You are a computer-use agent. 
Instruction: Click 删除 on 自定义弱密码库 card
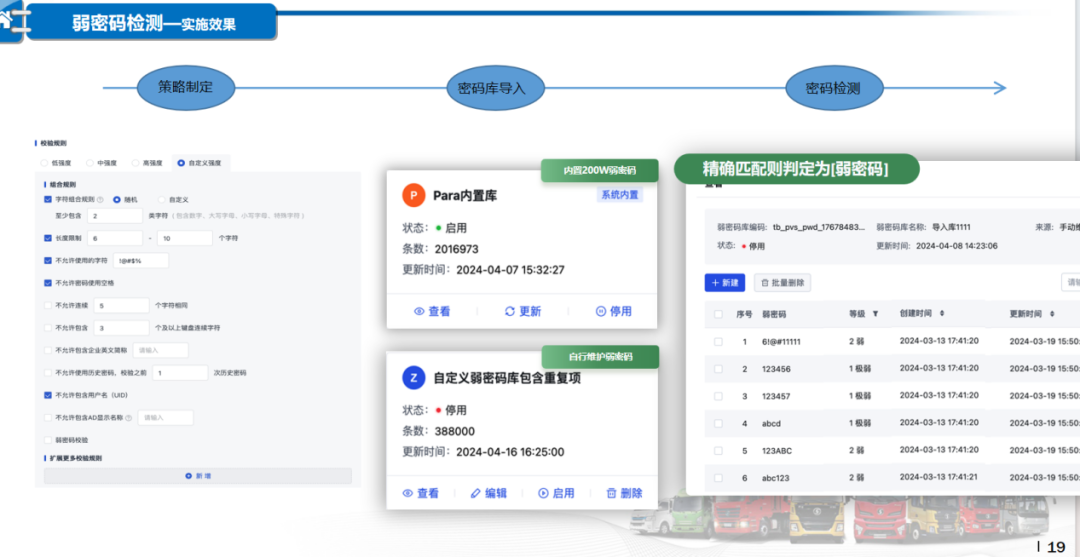pyautogui.click(x=624, y=493)
